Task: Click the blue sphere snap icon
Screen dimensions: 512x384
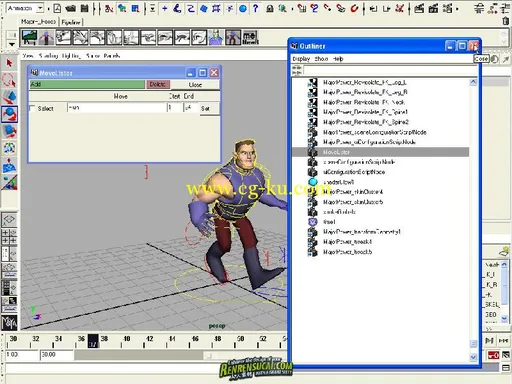Action: click(x=243, y=8)
